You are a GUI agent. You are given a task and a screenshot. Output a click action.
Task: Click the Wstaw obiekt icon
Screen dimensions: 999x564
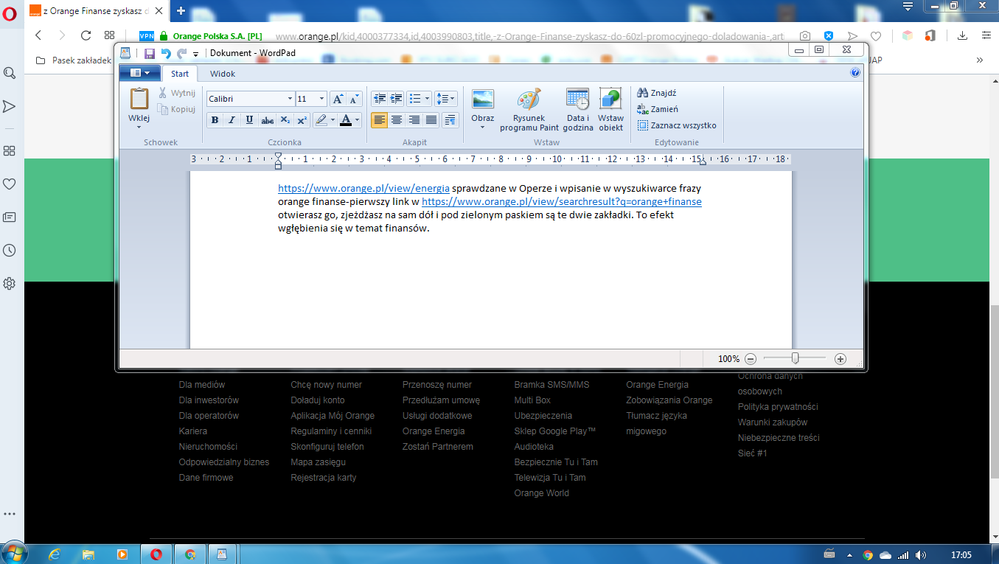(x=610, y=101)
